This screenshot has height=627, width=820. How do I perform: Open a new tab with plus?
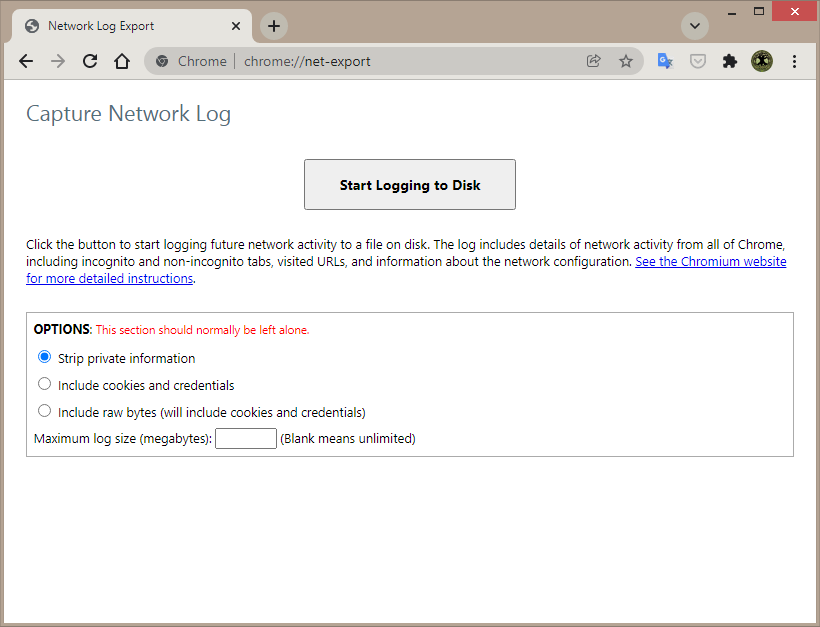pos(274,26)
